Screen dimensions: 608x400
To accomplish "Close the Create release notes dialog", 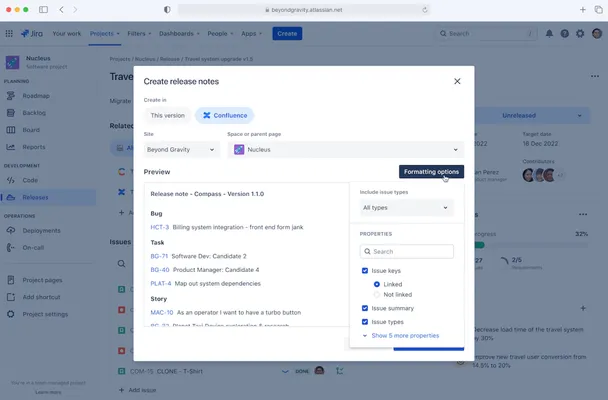I will [457, 81].
